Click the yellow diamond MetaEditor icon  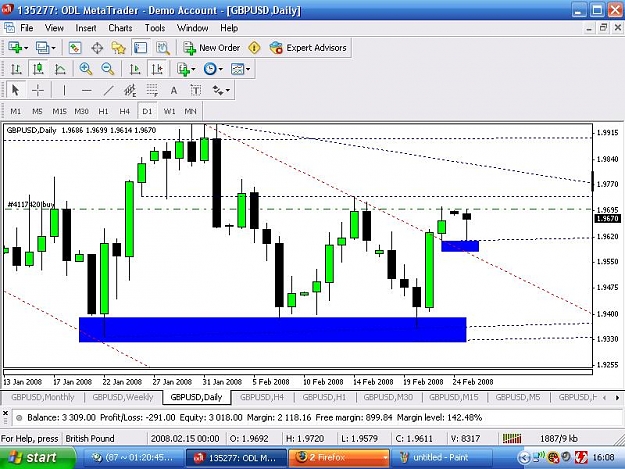tap(254, 48)
